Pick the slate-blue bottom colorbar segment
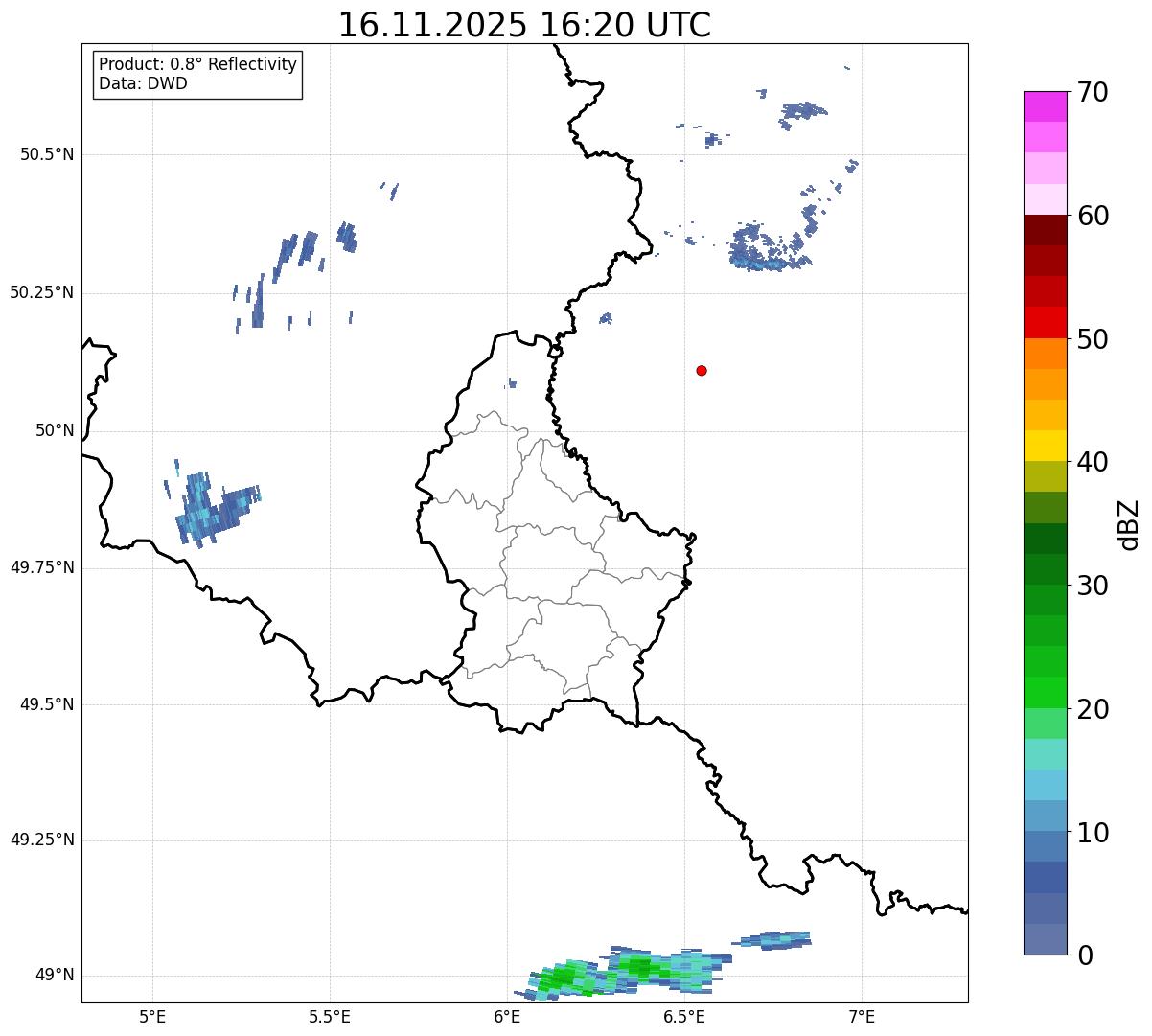The image size is (1152, 1036). (x=1046, y=939)
